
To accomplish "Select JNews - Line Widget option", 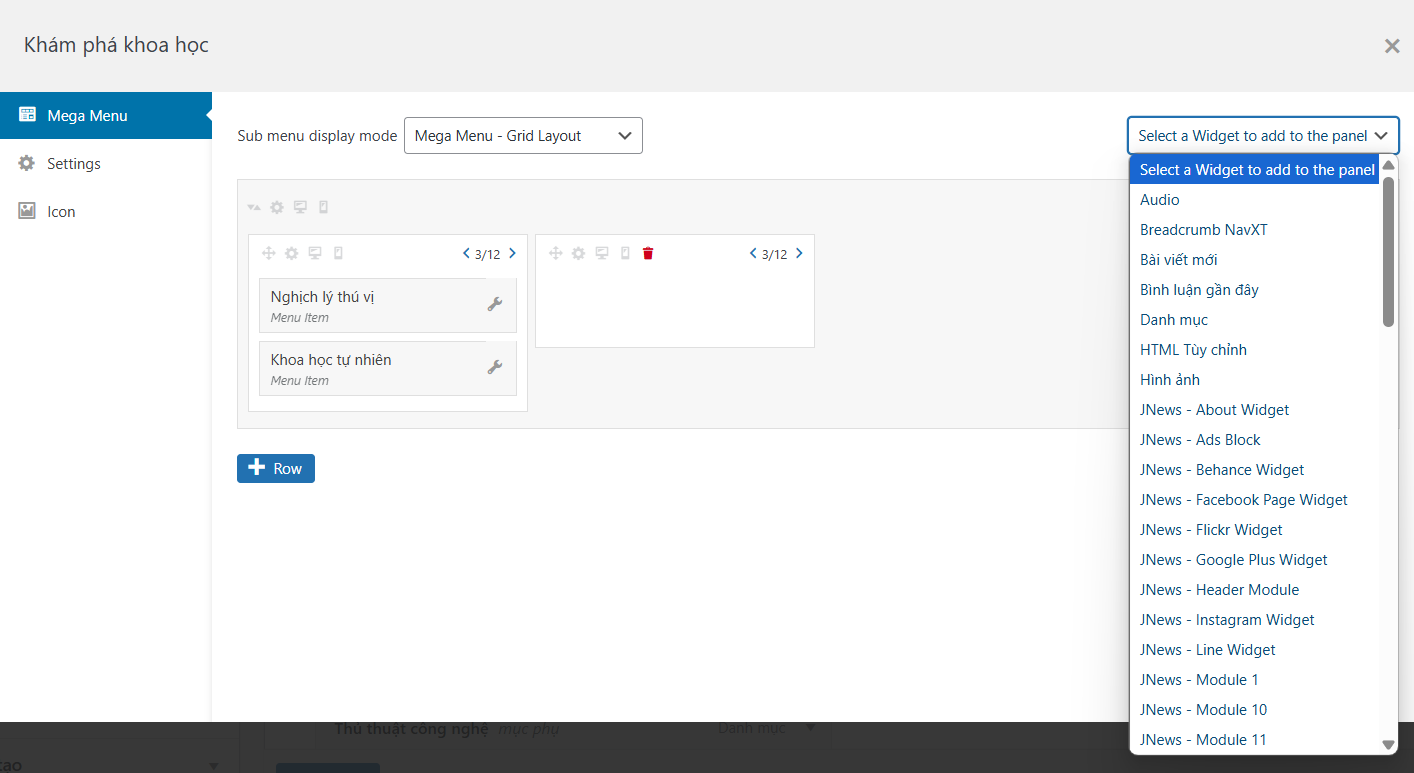I will click(1255, 650).
